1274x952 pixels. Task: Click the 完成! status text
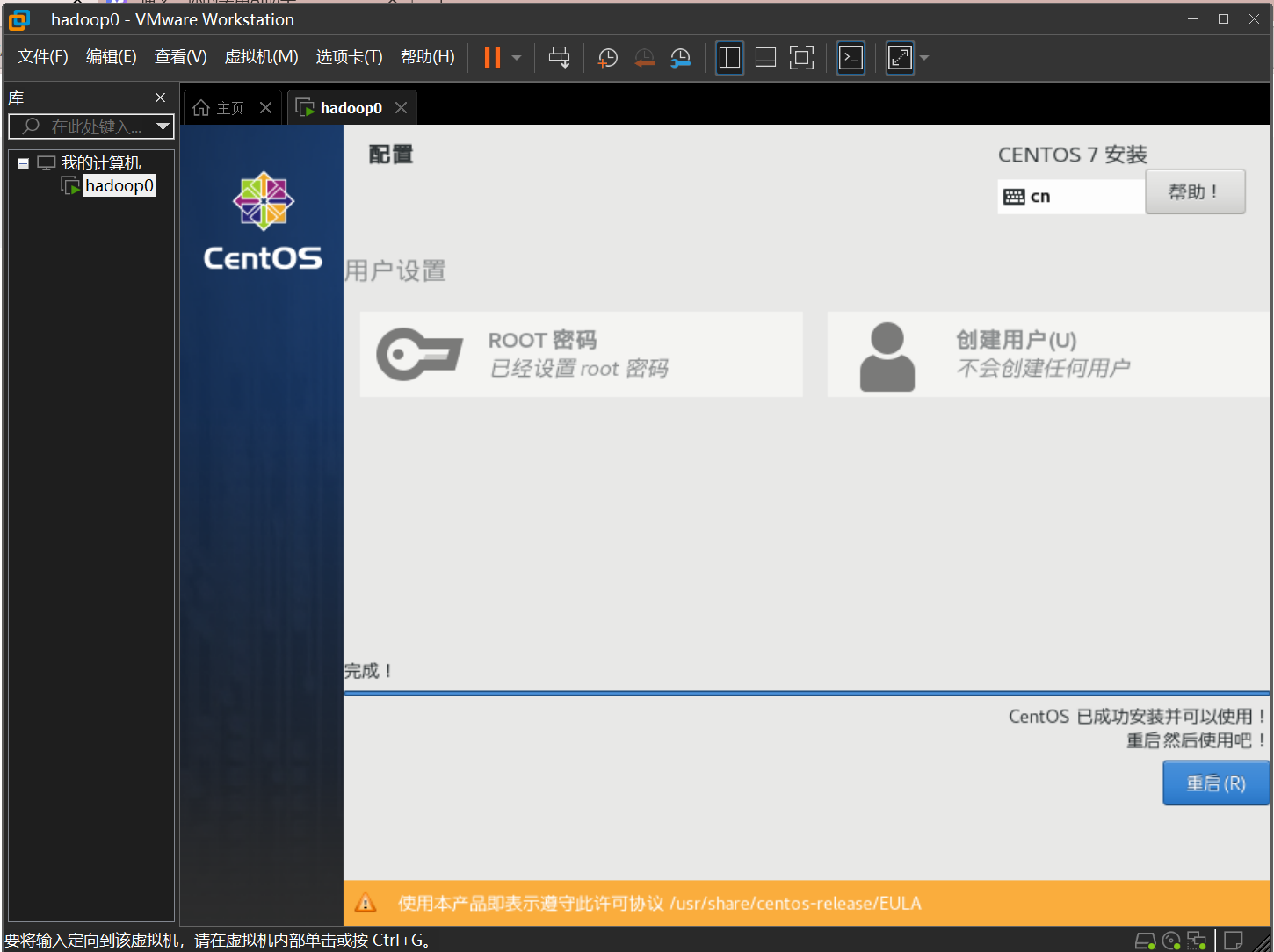pyautogui.click(x=368, y=671)
